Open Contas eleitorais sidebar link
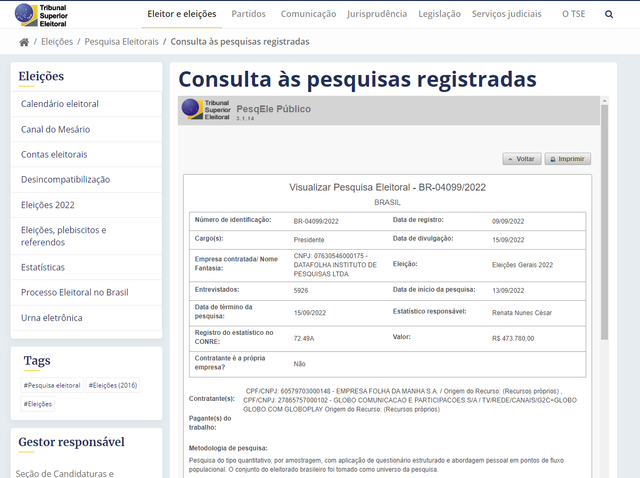The height and width of the screenshot is (478, 640). (54, 154)
